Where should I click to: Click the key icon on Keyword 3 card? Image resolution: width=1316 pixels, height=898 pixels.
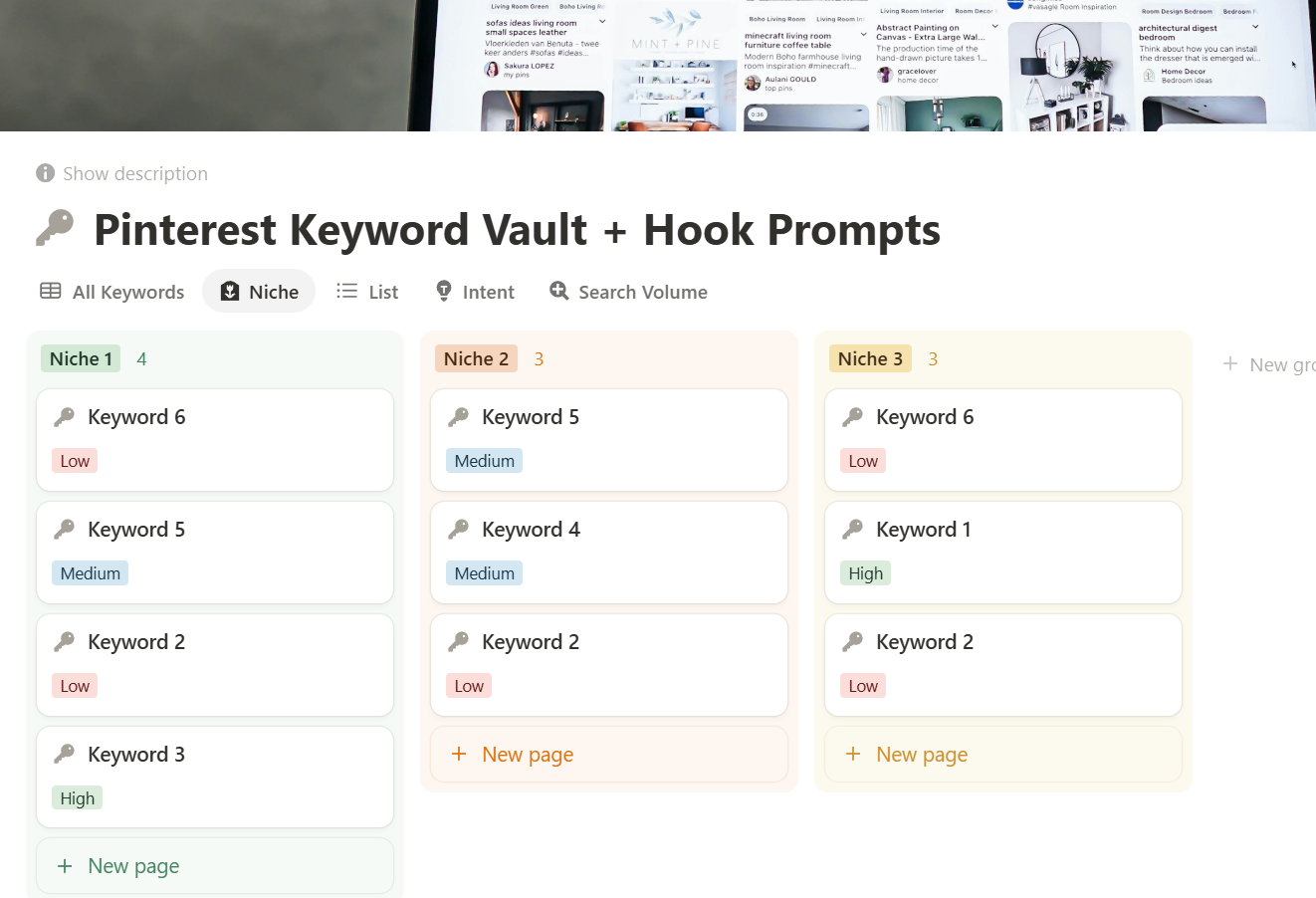(x=65, y=754)
